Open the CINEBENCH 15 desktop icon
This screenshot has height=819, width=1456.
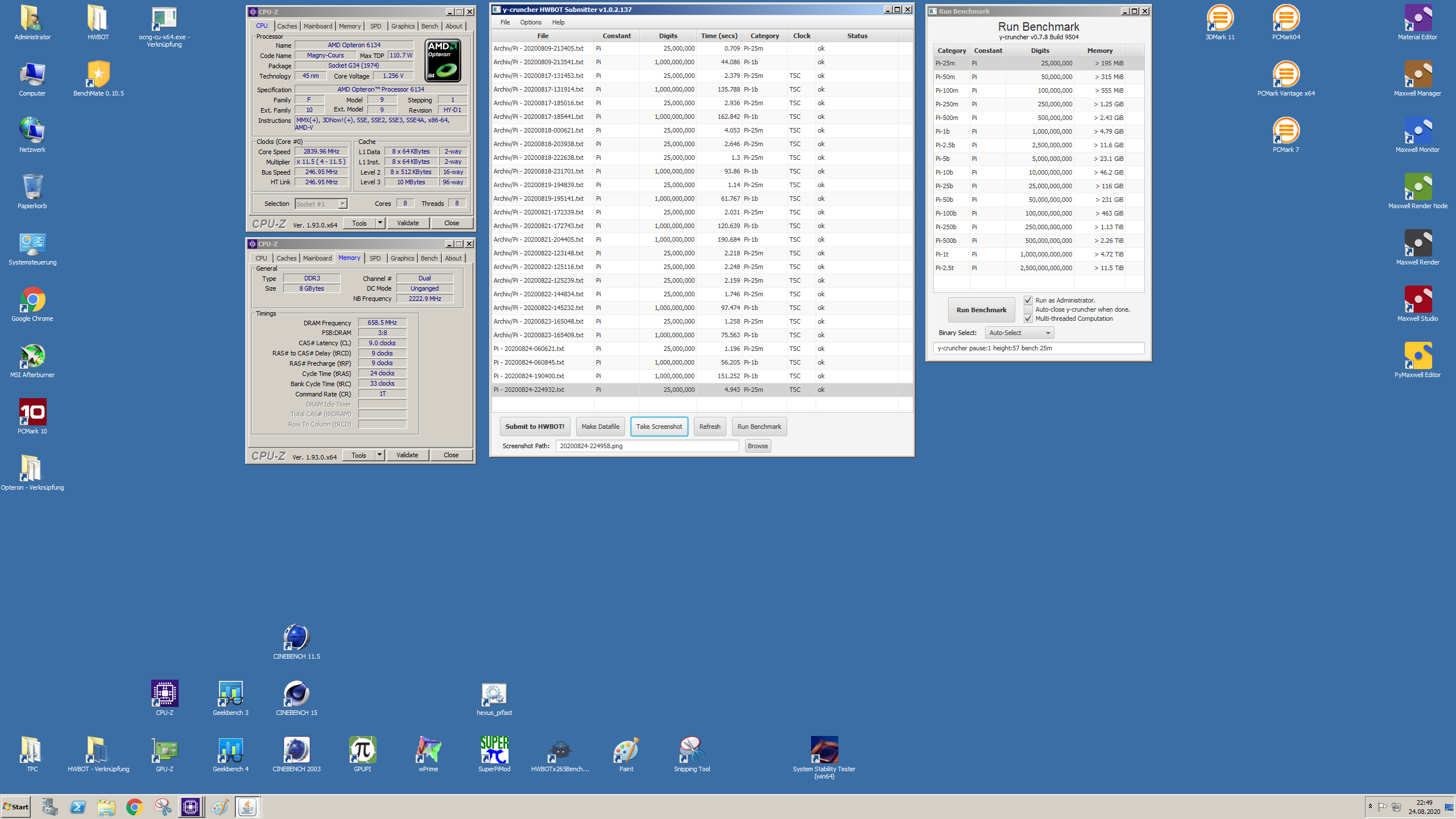pos(296,698)
